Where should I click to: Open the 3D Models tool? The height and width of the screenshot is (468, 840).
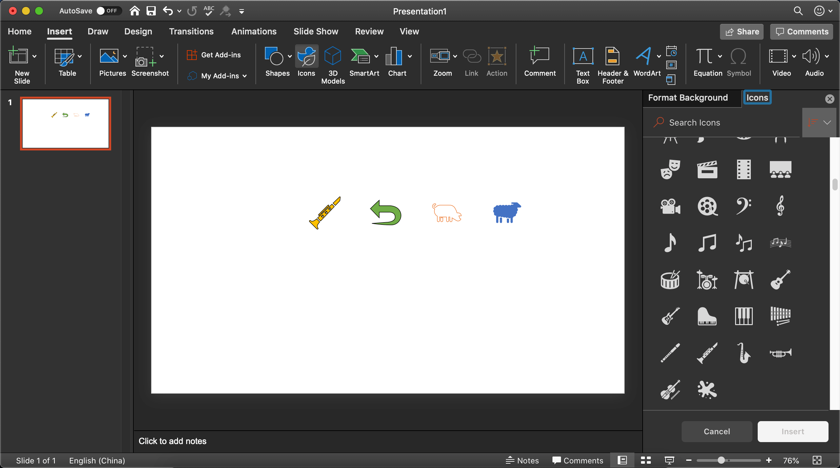(333, 65)
